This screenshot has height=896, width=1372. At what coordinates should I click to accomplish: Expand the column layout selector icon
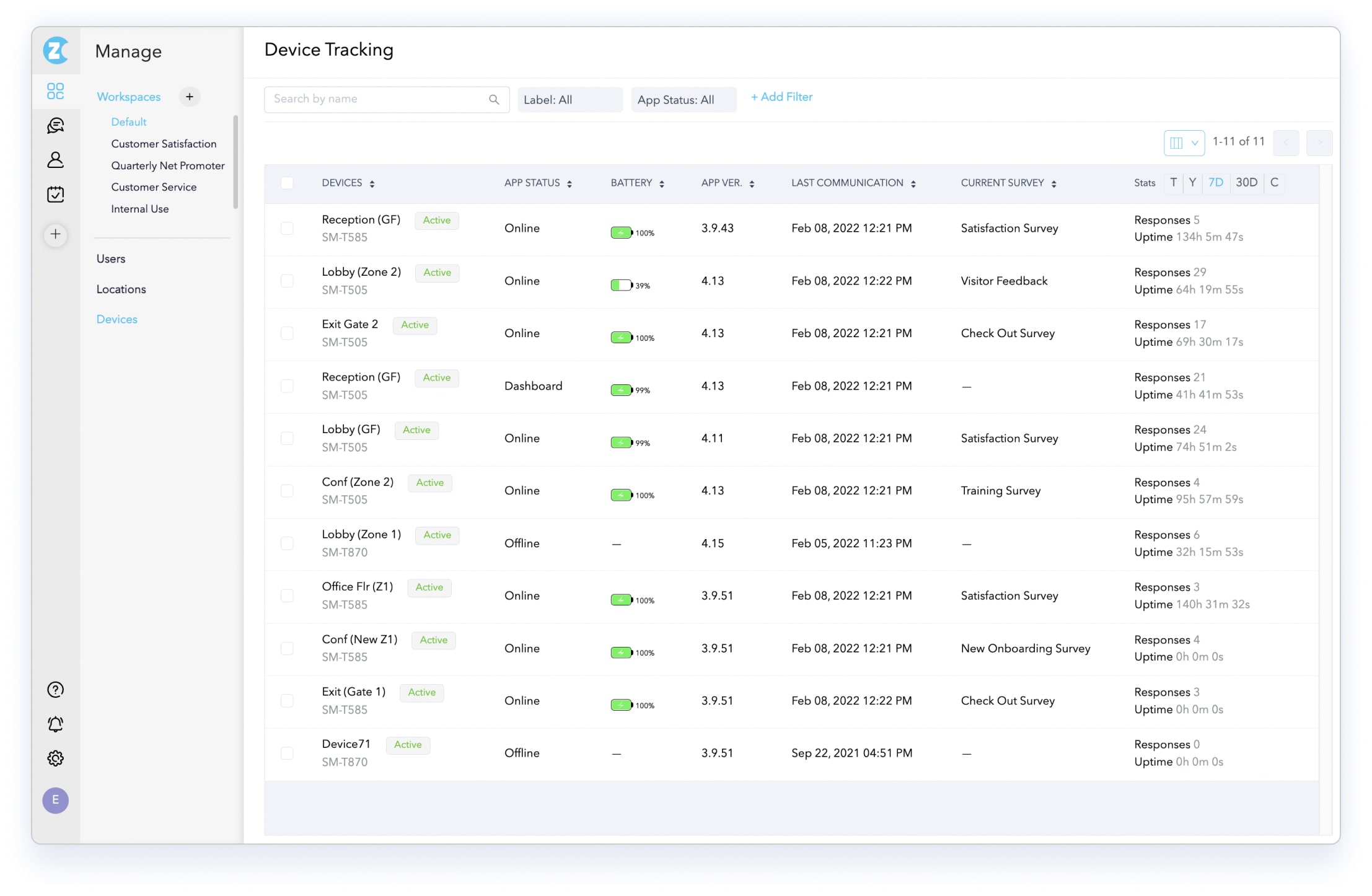click(1184, 141)
